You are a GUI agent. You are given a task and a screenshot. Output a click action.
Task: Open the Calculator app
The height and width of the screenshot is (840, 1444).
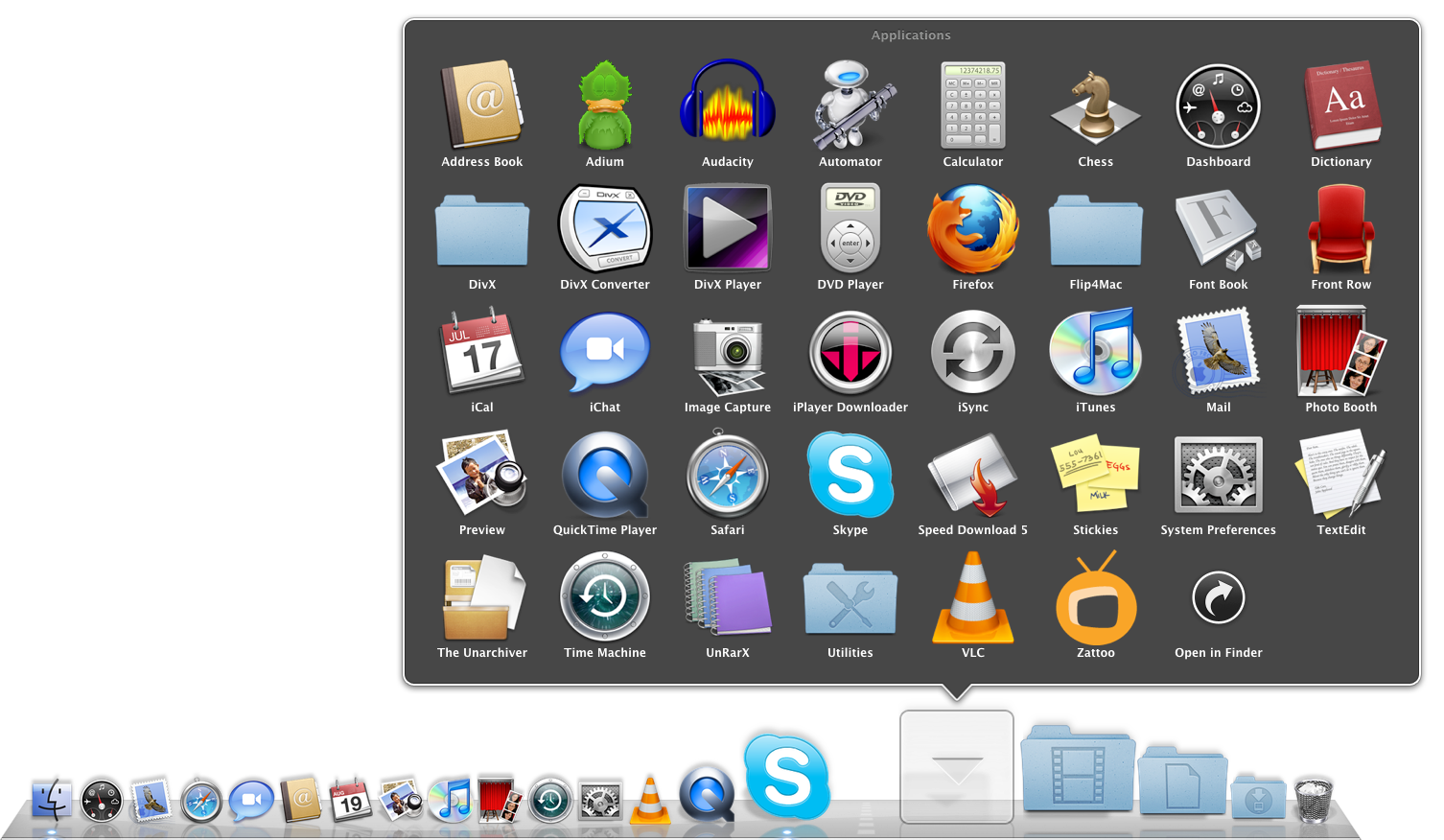[x=973, y=105]
